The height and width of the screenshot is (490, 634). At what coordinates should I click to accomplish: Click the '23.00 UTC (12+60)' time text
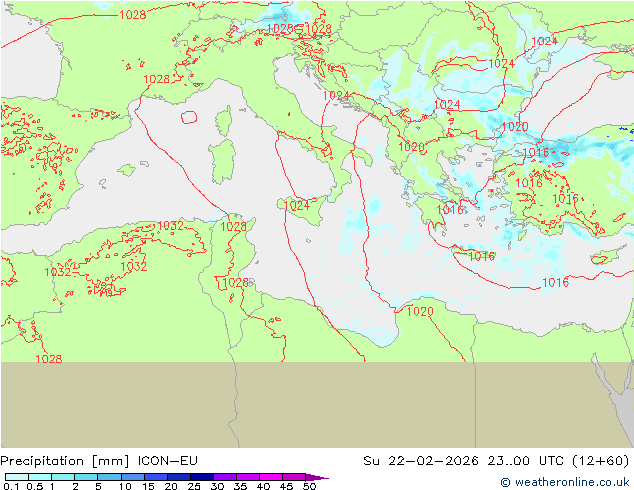[558, 461]
